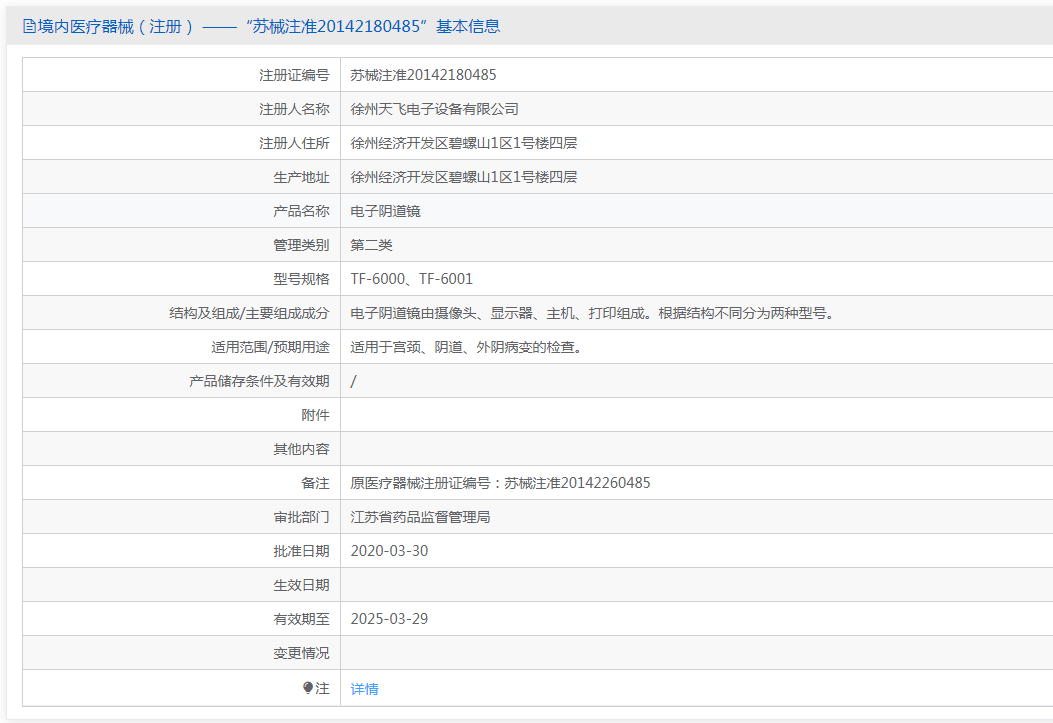Click the 注册人住所 label
Screen dimensions: 1053x723
click(x=294, y=143)
